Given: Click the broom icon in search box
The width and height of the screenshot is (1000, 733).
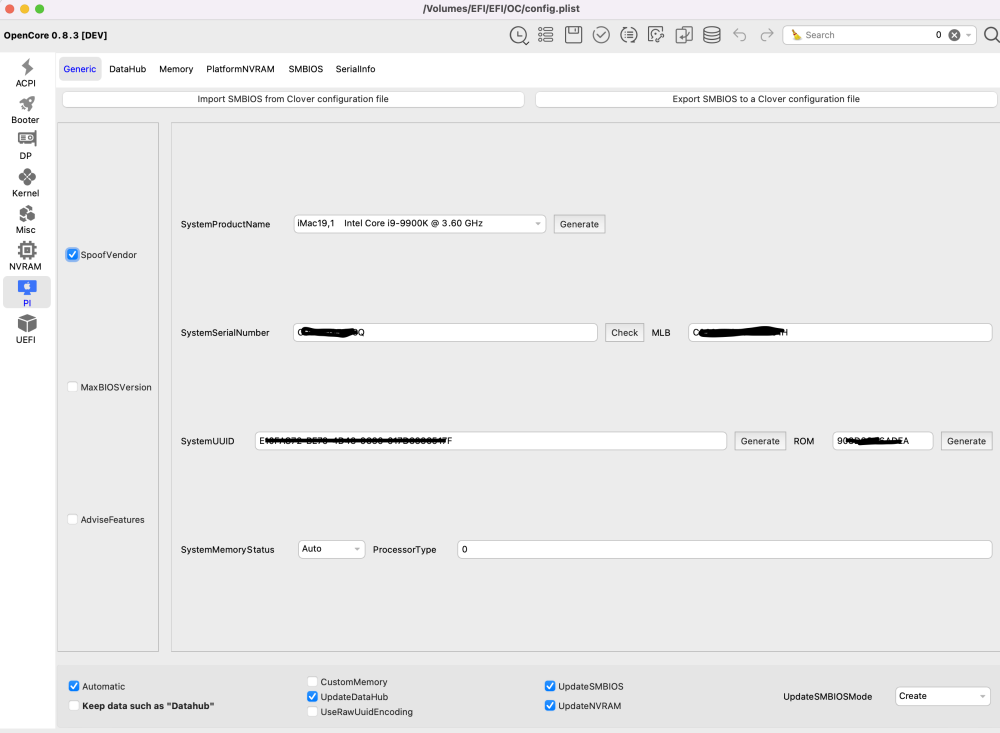Looking at the screenshot, I should 796,35.
